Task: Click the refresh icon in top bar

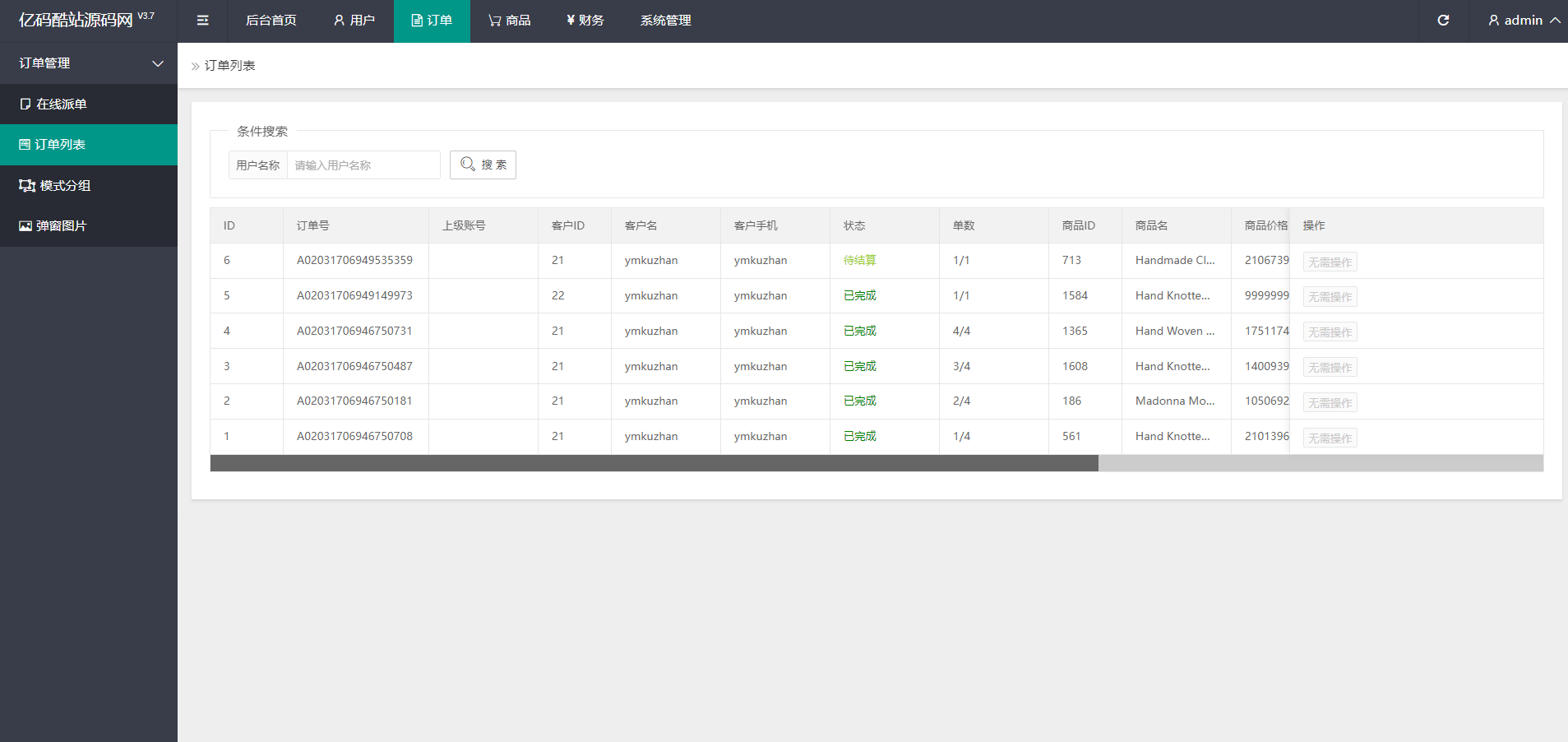Action: (x=1443, y=21)
